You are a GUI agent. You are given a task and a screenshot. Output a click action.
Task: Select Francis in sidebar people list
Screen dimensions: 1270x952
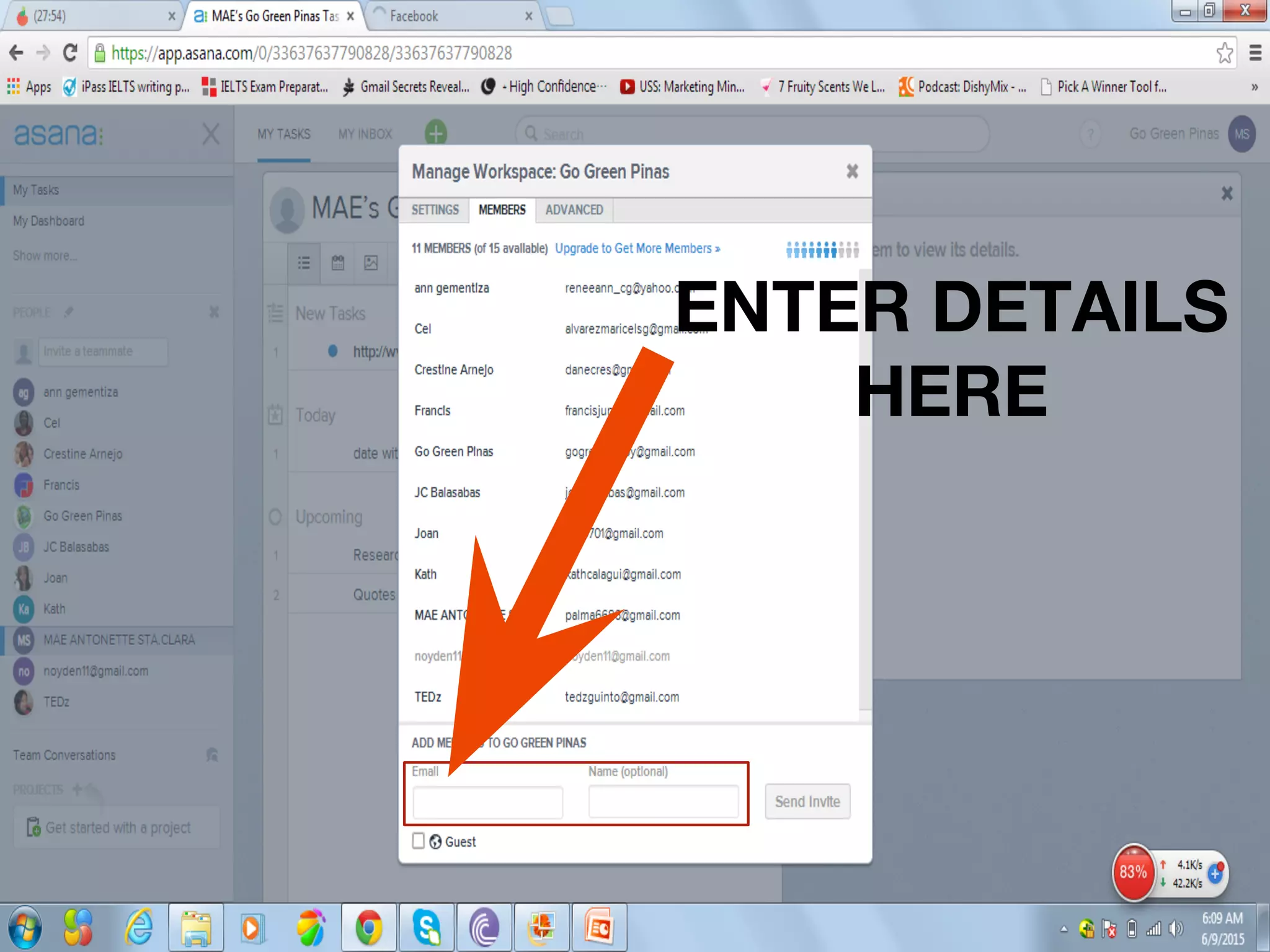click(61, 485)
